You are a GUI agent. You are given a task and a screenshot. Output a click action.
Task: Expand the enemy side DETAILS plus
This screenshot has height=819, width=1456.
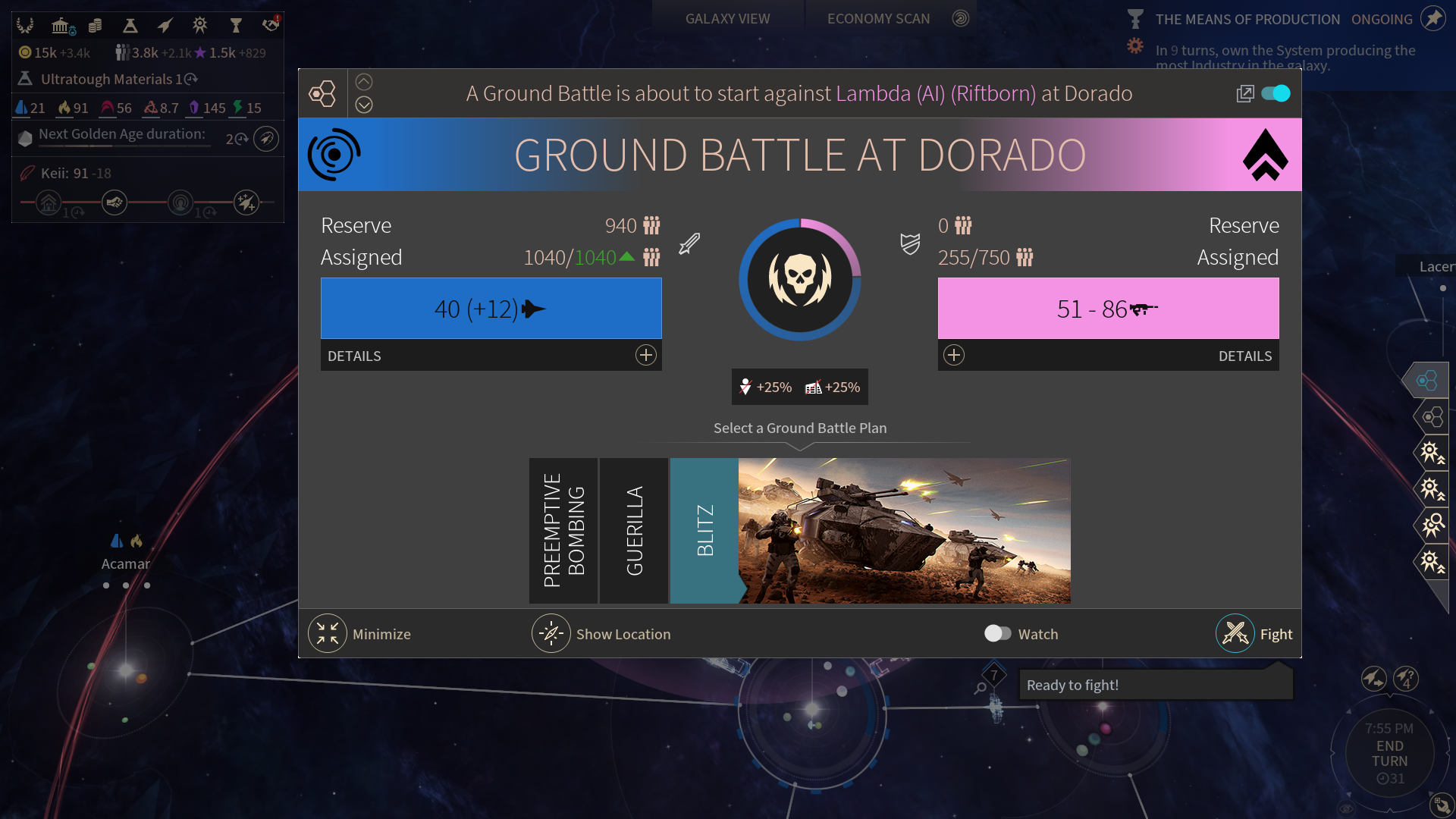[x=954, y=355]
